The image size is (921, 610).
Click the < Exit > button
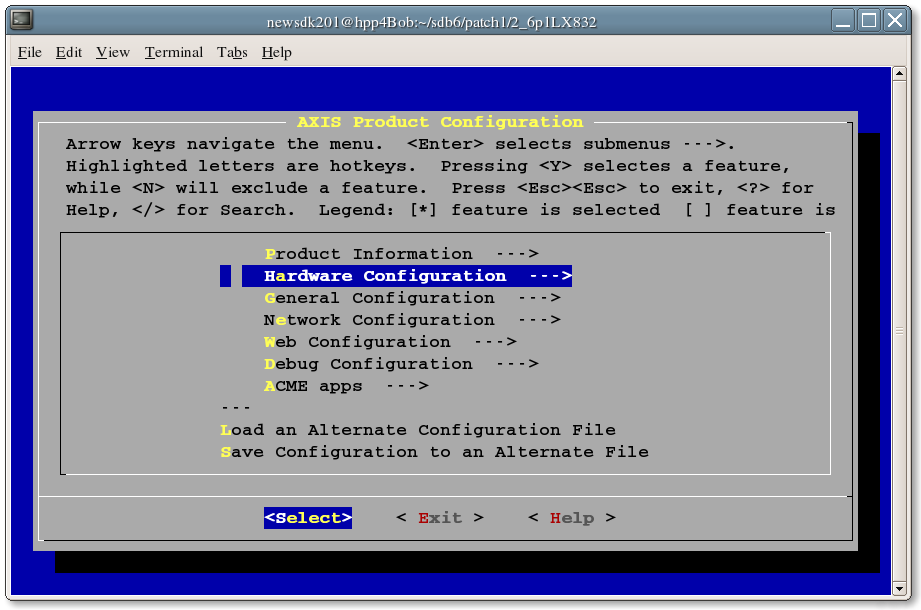[440, 518]
